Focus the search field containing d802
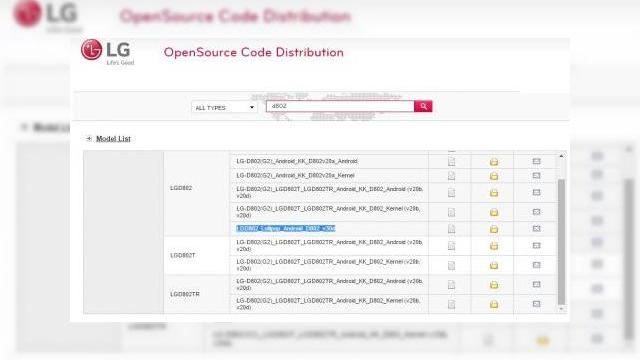Image resolution: width=640 pixels, height=360 pixels. point(340,106)
